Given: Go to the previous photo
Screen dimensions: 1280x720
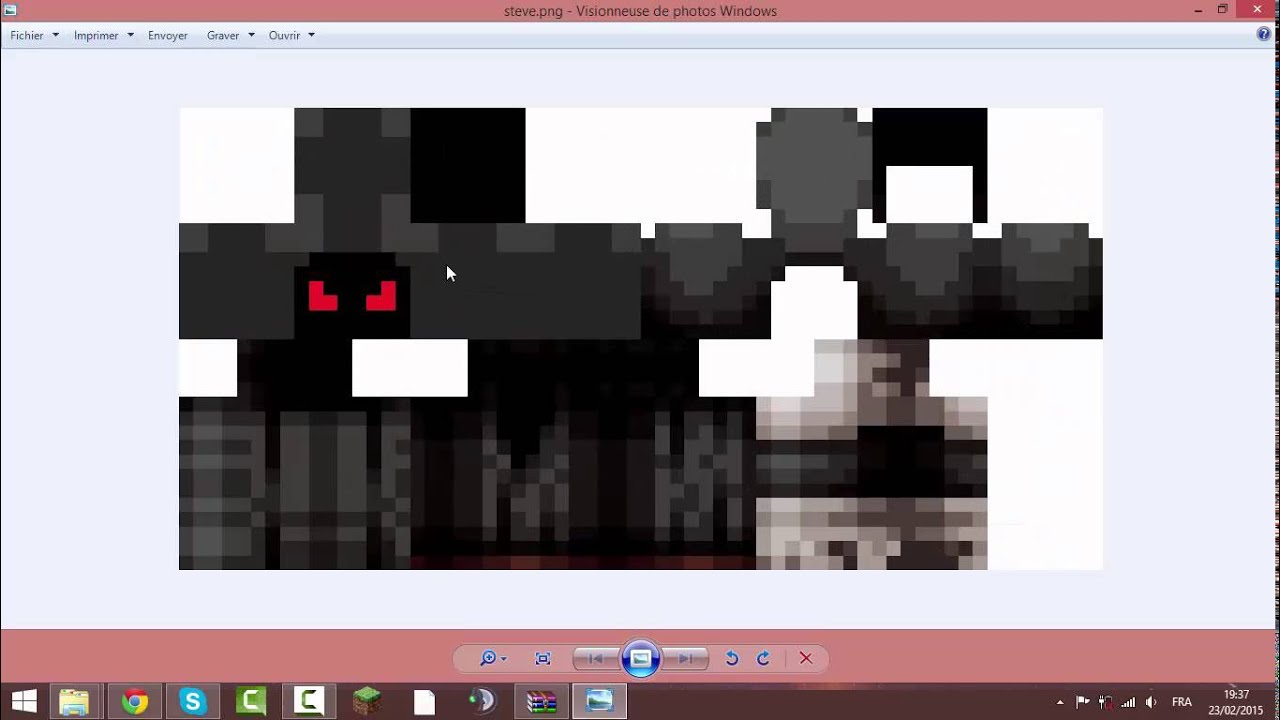Looking at the screenshot, I should tap(596, 658).
